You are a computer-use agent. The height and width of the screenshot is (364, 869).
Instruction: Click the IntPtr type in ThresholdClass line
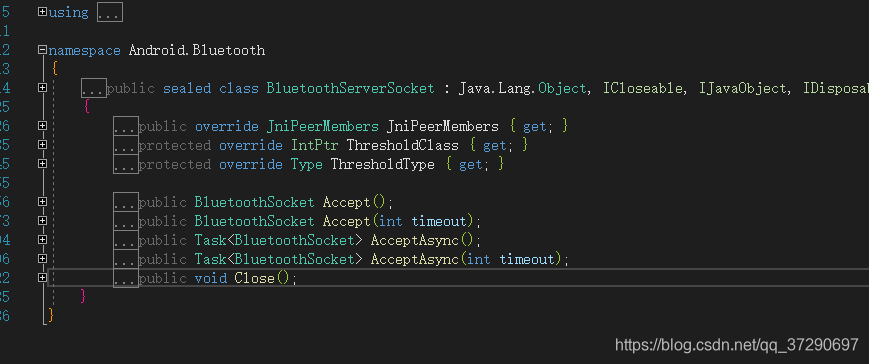[314, 145]
